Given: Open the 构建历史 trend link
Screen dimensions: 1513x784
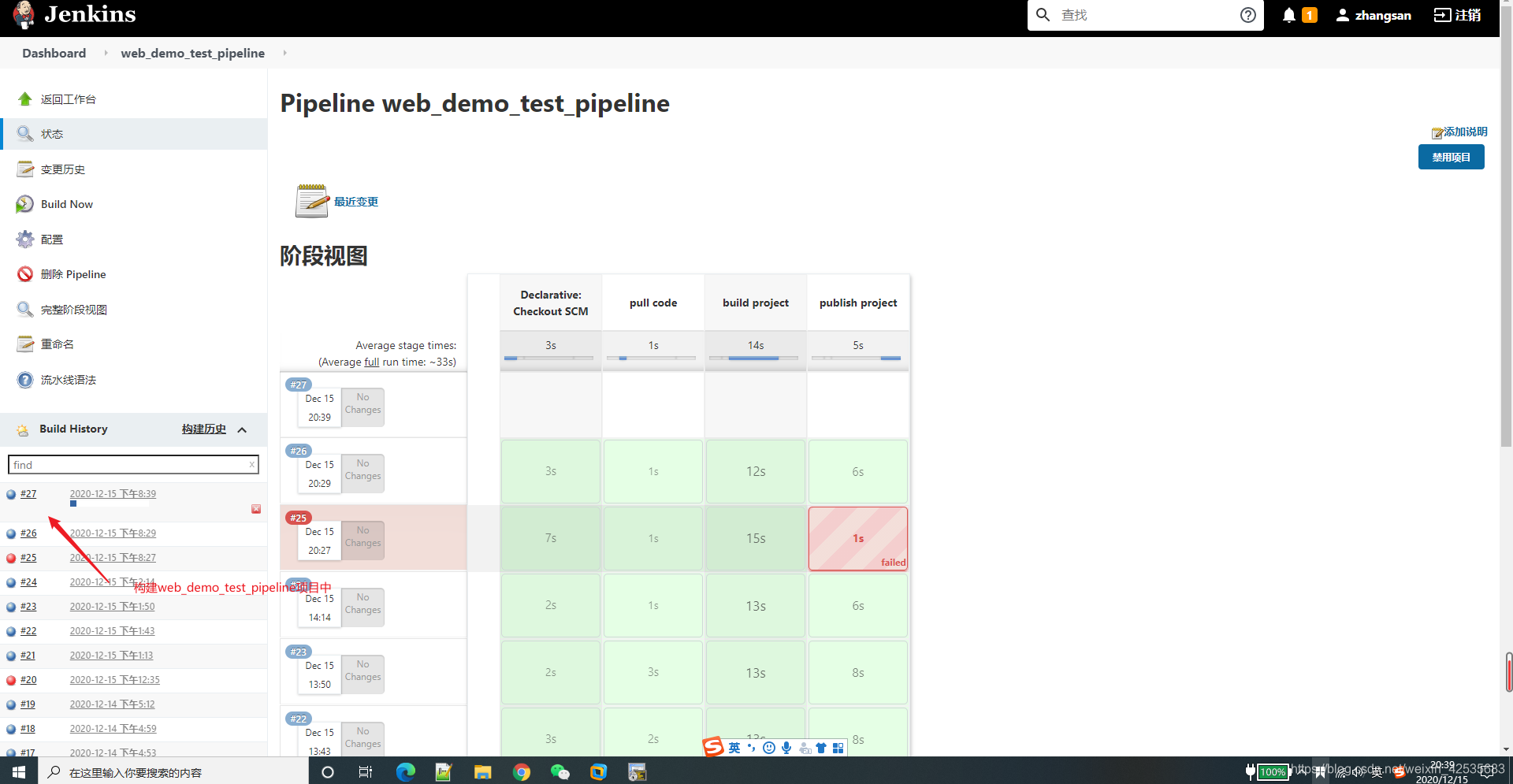Looking at the screenshot, I should tap(204, 429).
